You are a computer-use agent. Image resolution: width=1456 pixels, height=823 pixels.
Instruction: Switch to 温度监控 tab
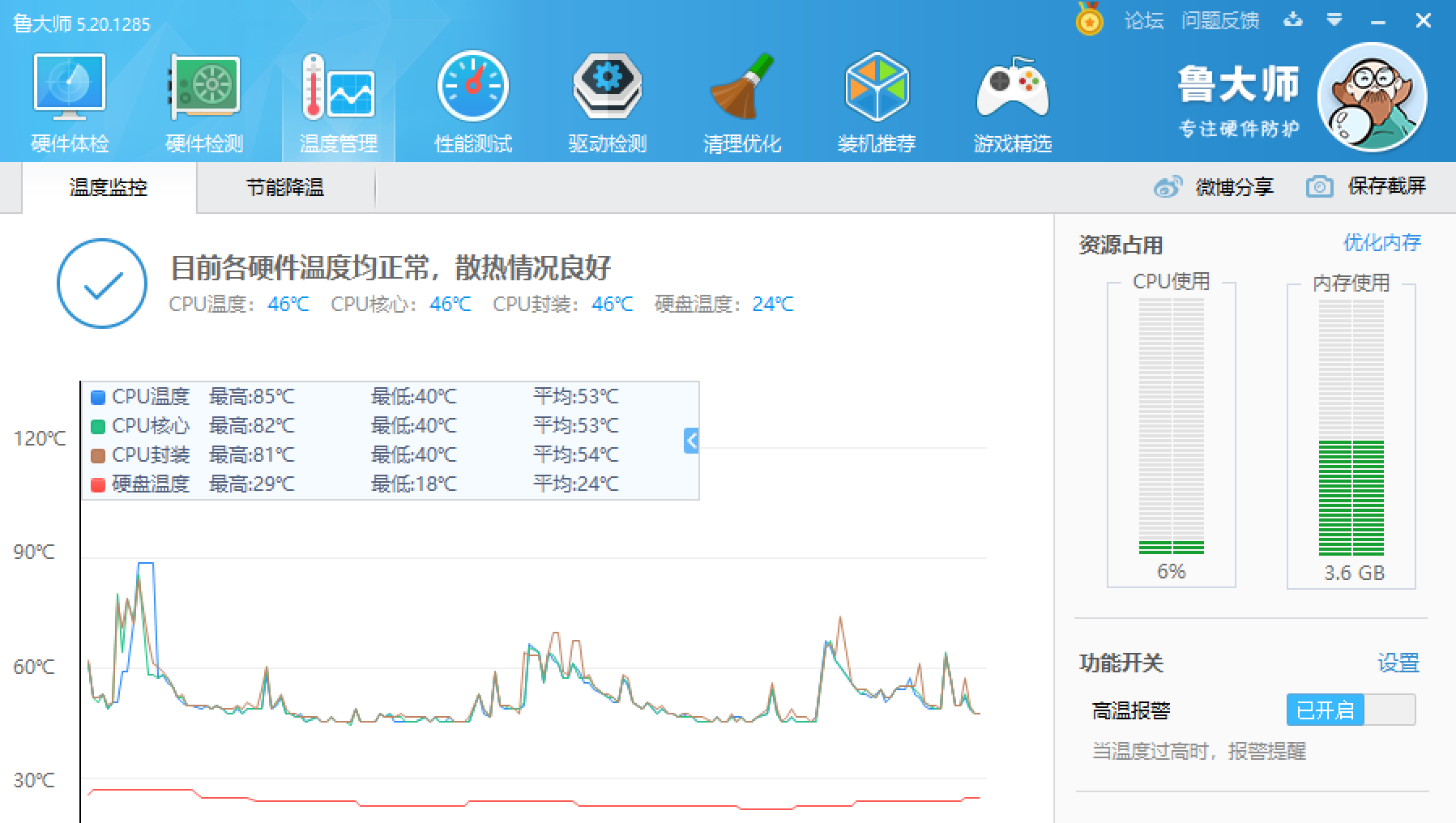pos(109,187)
